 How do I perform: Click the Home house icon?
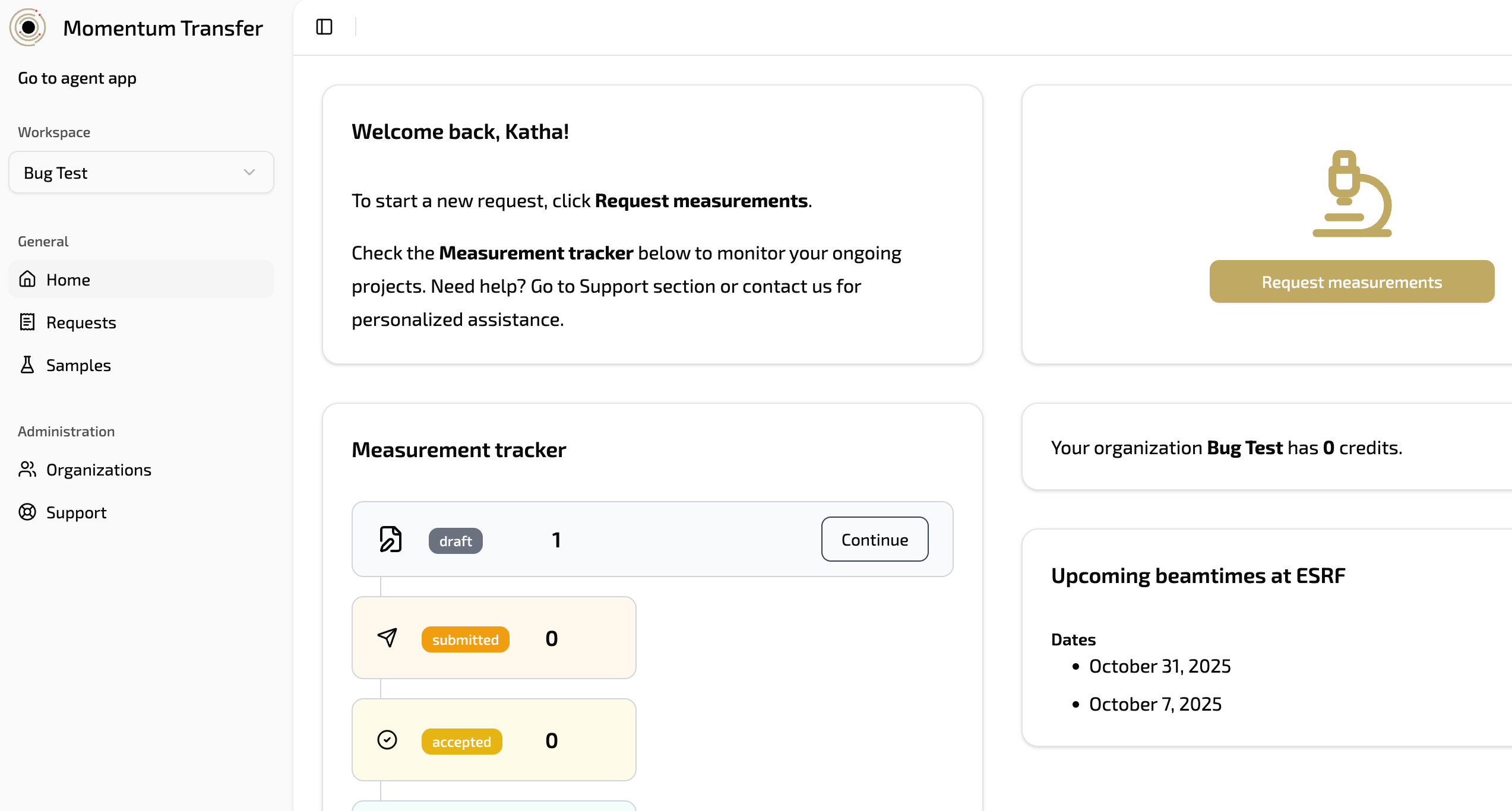coord(27,279)
